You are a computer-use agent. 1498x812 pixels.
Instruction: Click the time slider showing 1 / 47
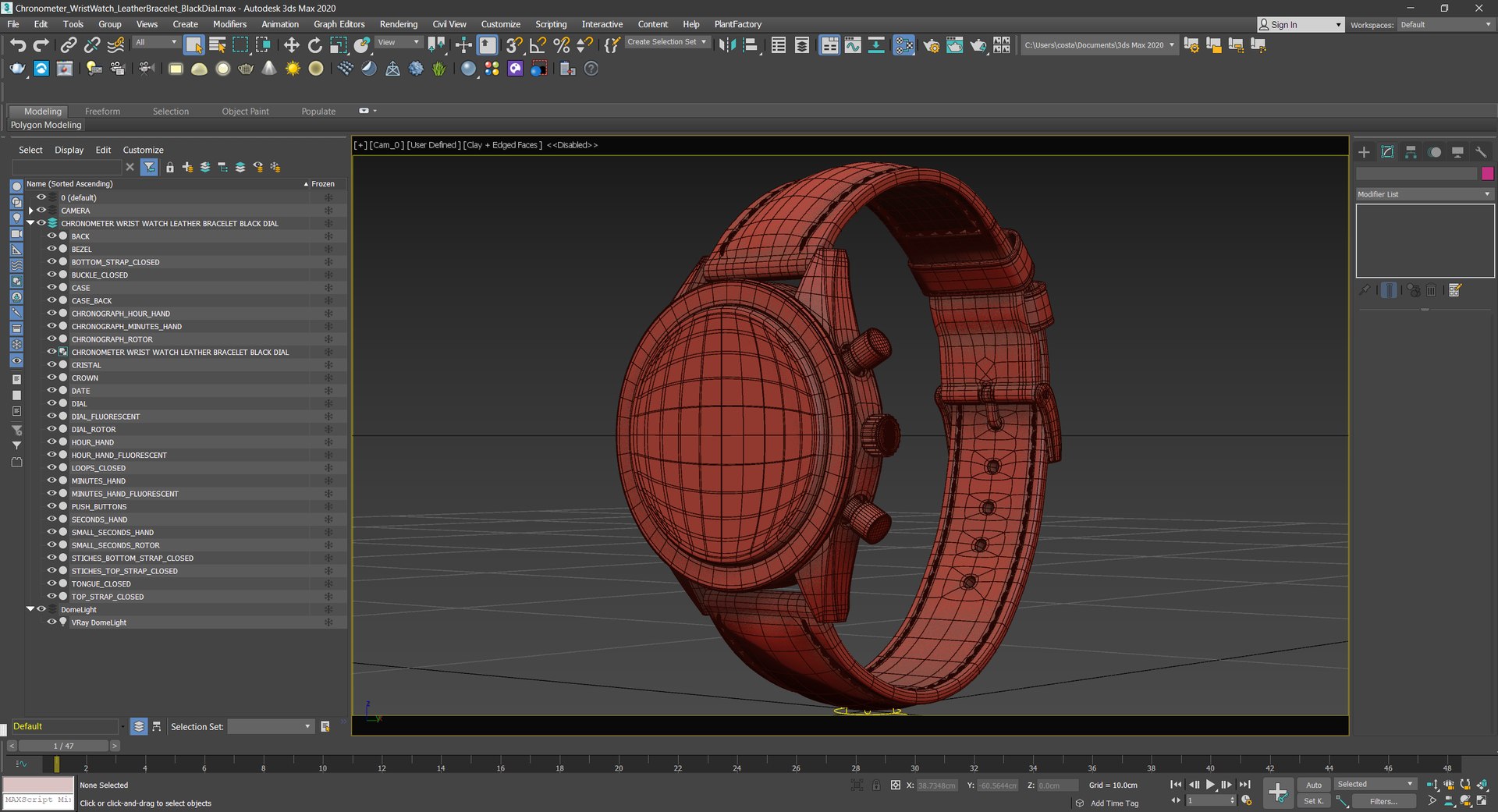click(x=64, y=746)
